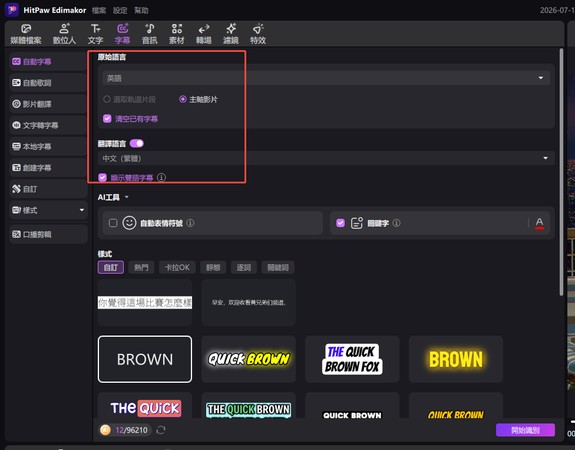575x450 pixels.
Task: Select the yellow glowing BROWN style thumbnail
Action: pyautogui.click(x=456, y=359)
